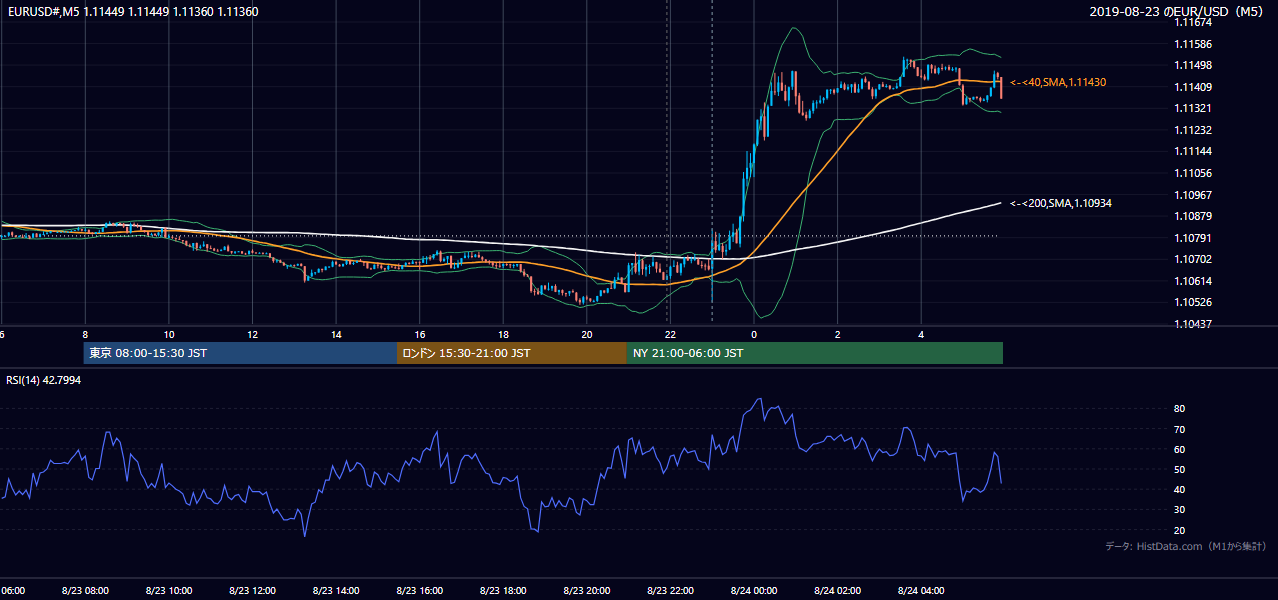
Task: Click hour label 0 on price chart time axis
Action: click(754, 335)
